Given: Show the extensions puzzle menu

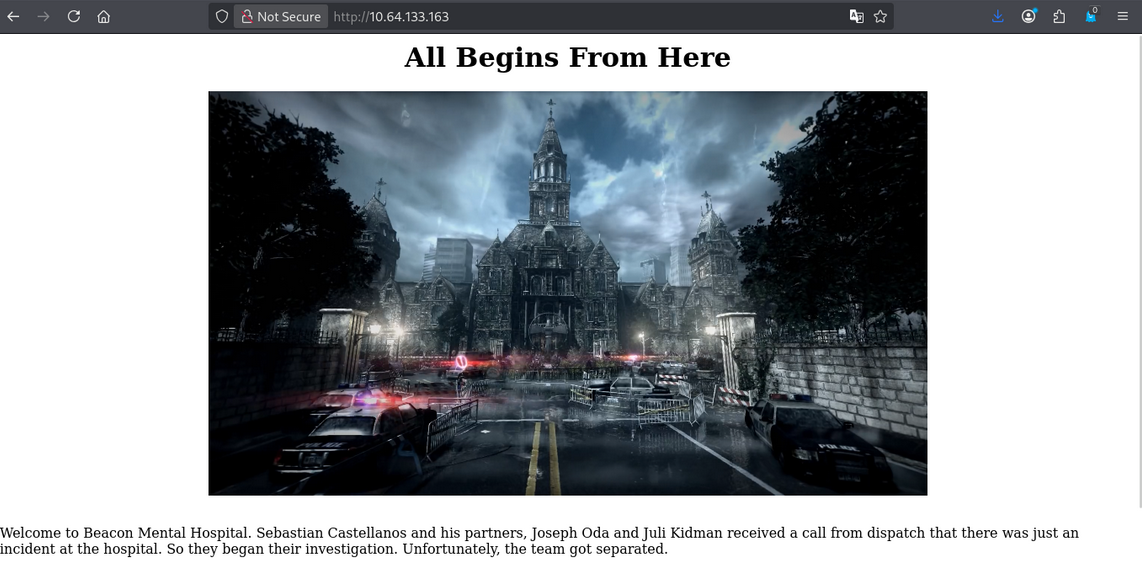Looking at the screenshot, I should coord(1059,17).
